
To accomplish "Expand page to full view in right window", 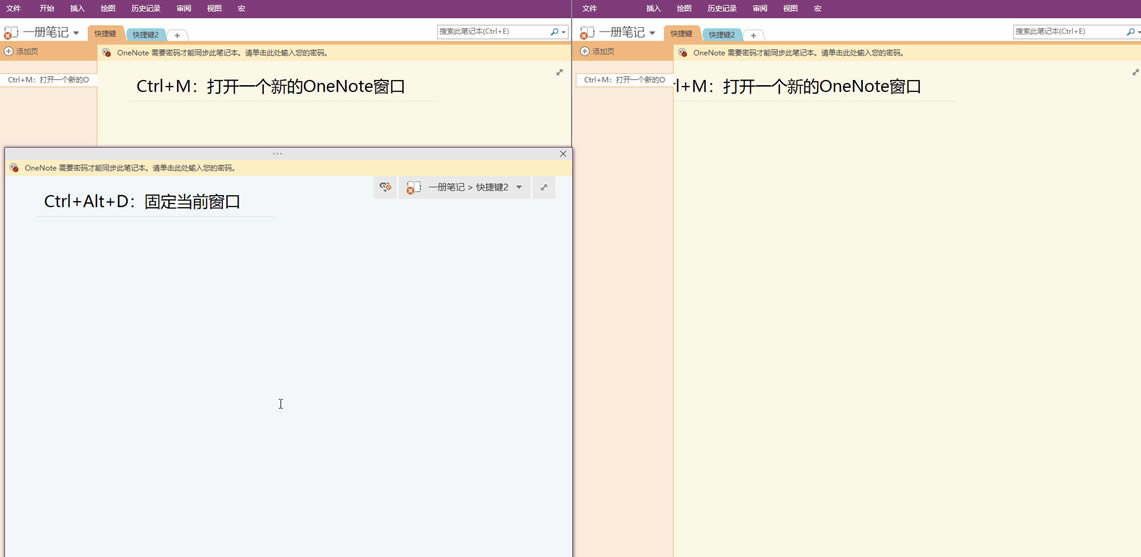I will tap(1136, 72).
